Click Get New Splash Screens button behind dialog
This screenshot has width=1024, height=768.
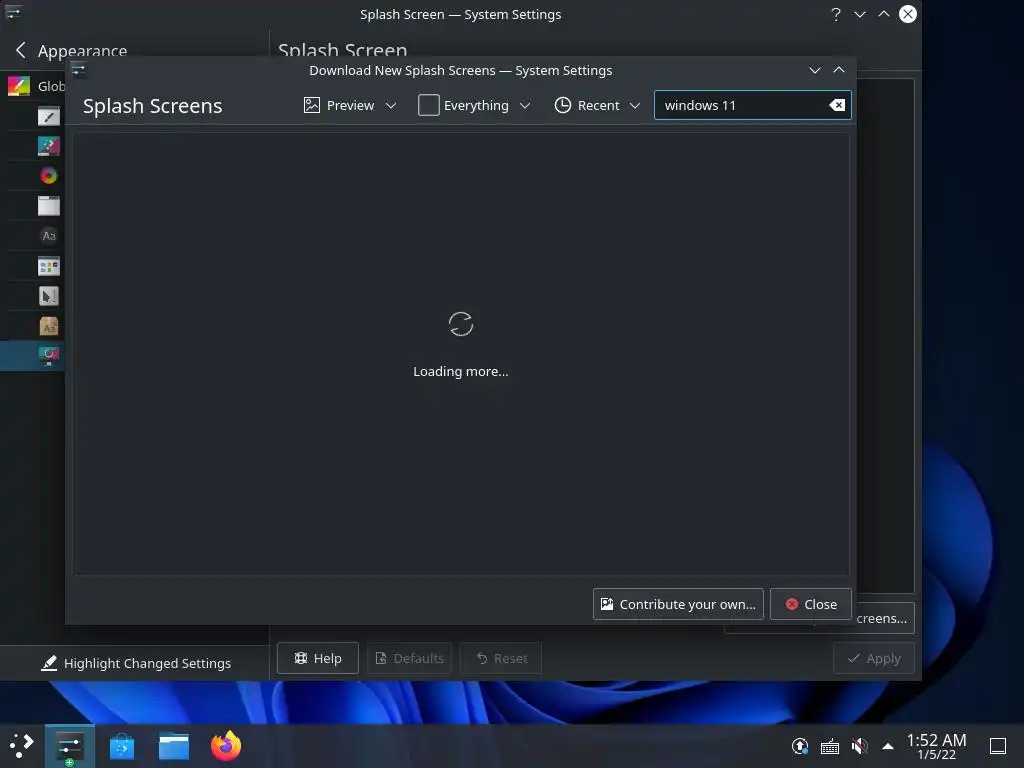point(883,618)
